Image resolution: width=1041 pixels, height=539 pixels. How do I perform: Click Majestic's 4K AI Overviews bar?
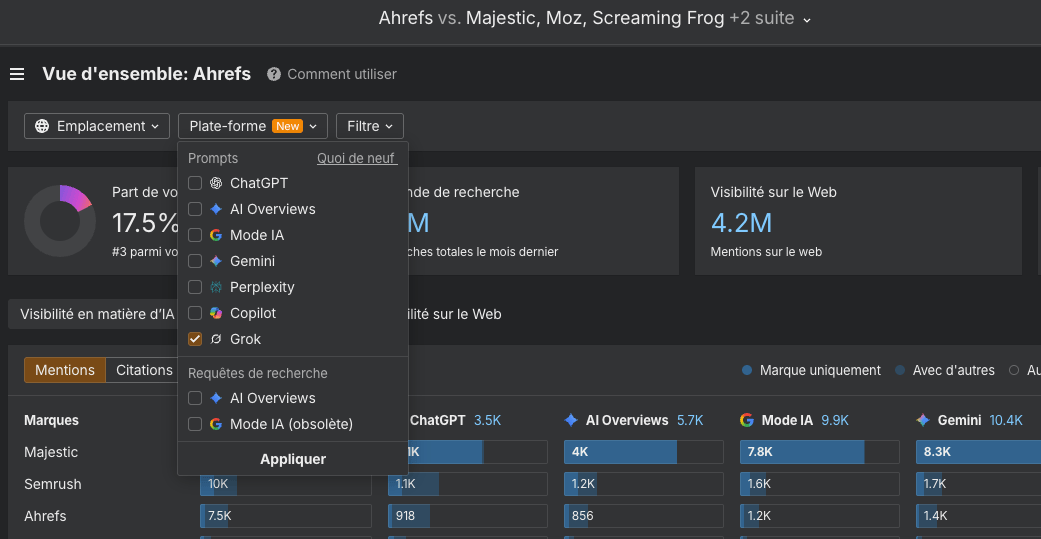(x=643, y=452)
